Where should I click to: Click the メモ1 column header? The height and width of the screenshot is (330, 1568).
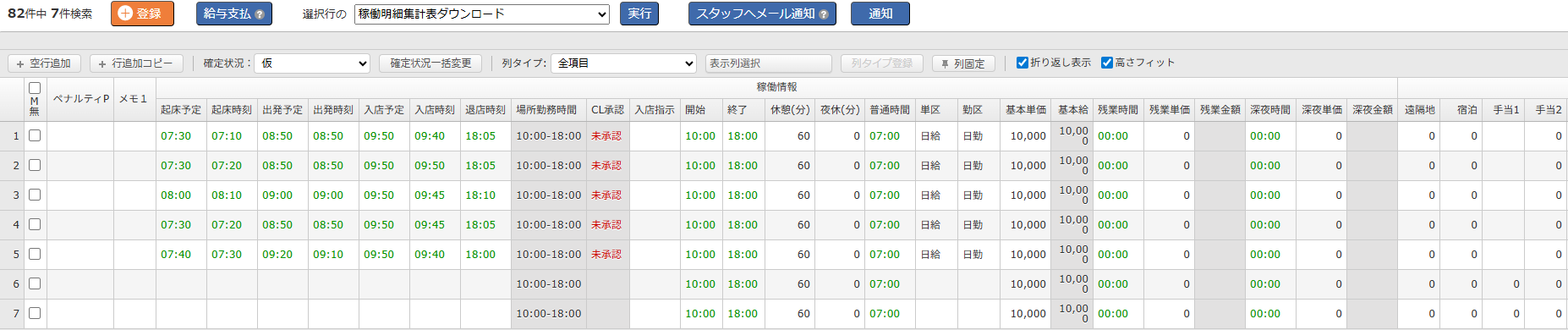[134, 99]
